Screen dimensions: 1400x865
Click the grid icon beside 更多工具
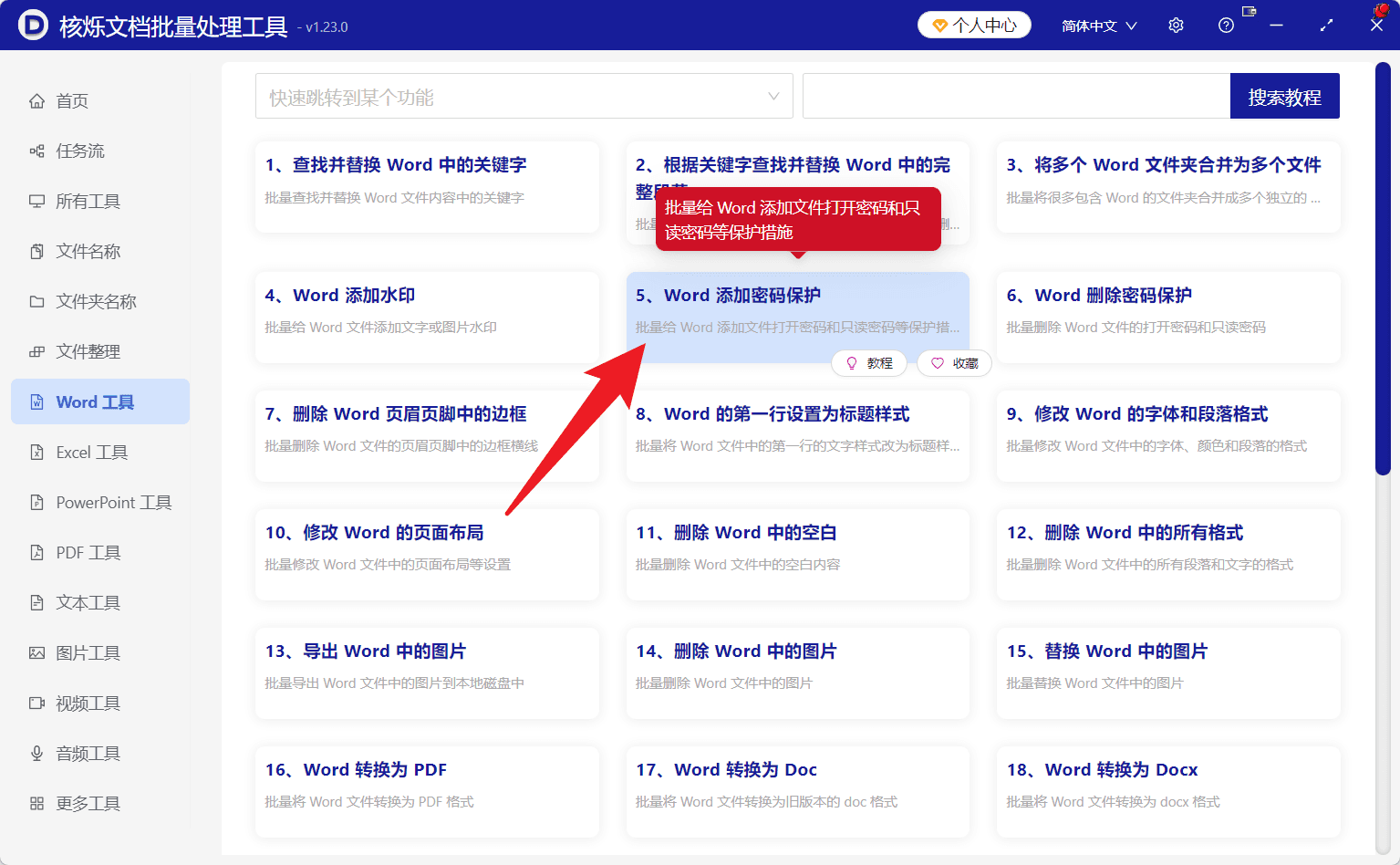click(36, 804)
